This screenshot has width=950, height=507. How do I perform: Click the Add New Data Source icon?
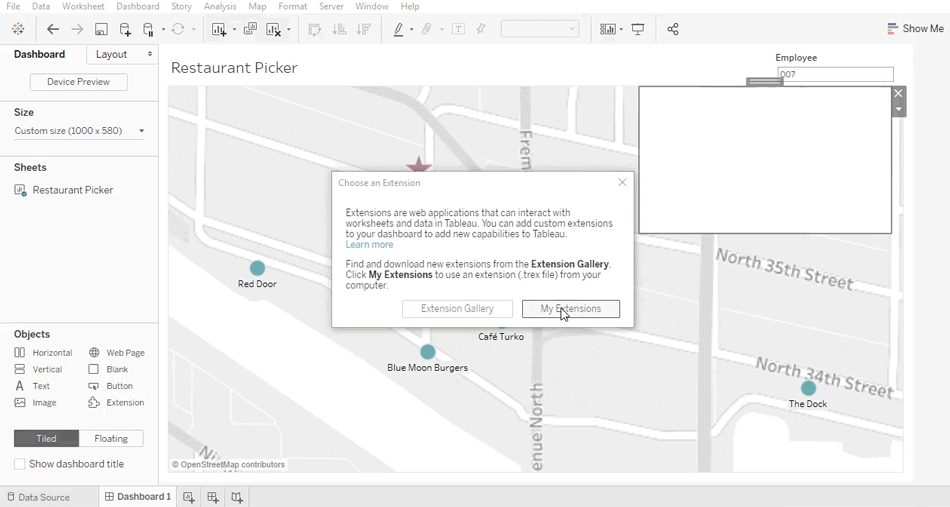pyautogui.click(x=125, y=30)
